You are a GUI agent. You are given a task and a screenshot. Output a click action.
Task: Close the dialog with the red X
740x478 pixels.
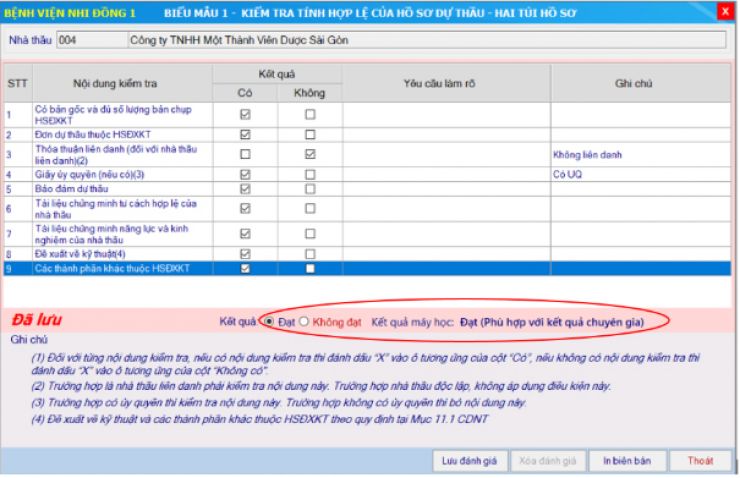click(725, 11)
